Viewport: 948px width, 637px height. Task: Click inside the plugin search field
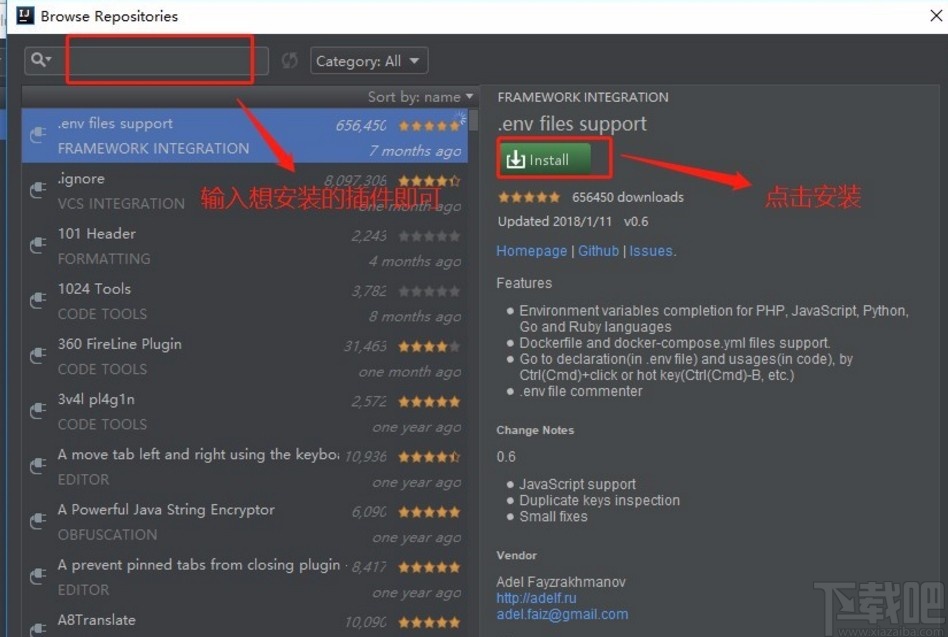click(x=160, y=60)
